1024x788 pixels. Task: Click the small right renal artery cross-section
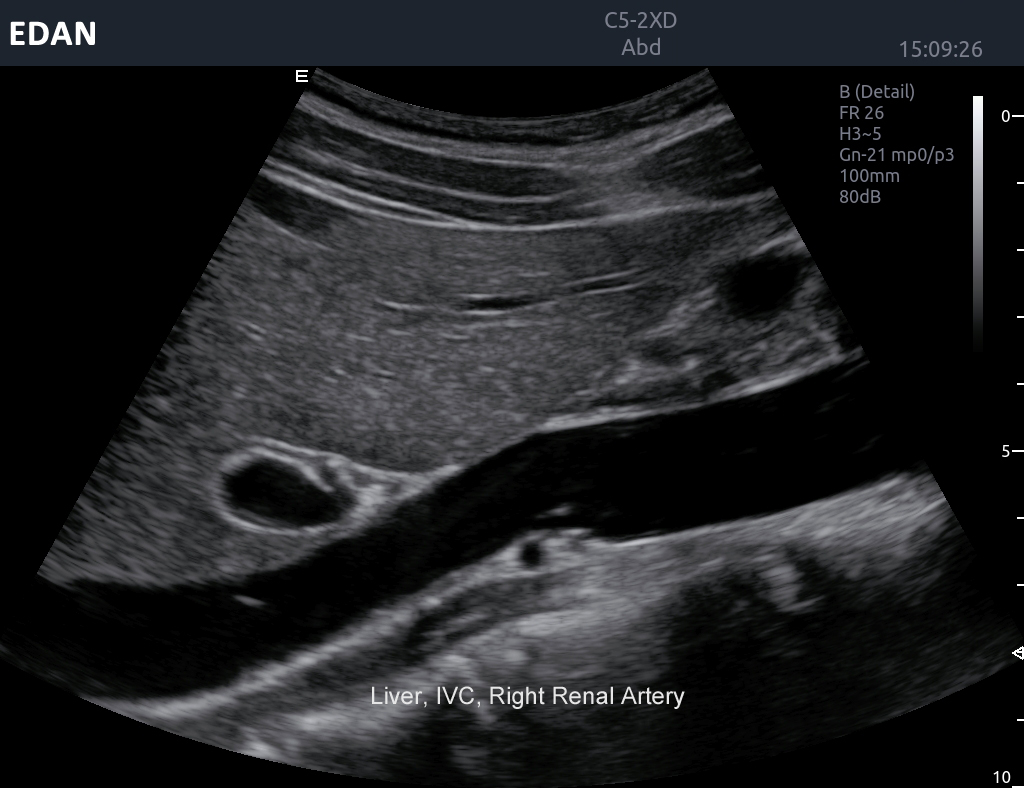531,551
